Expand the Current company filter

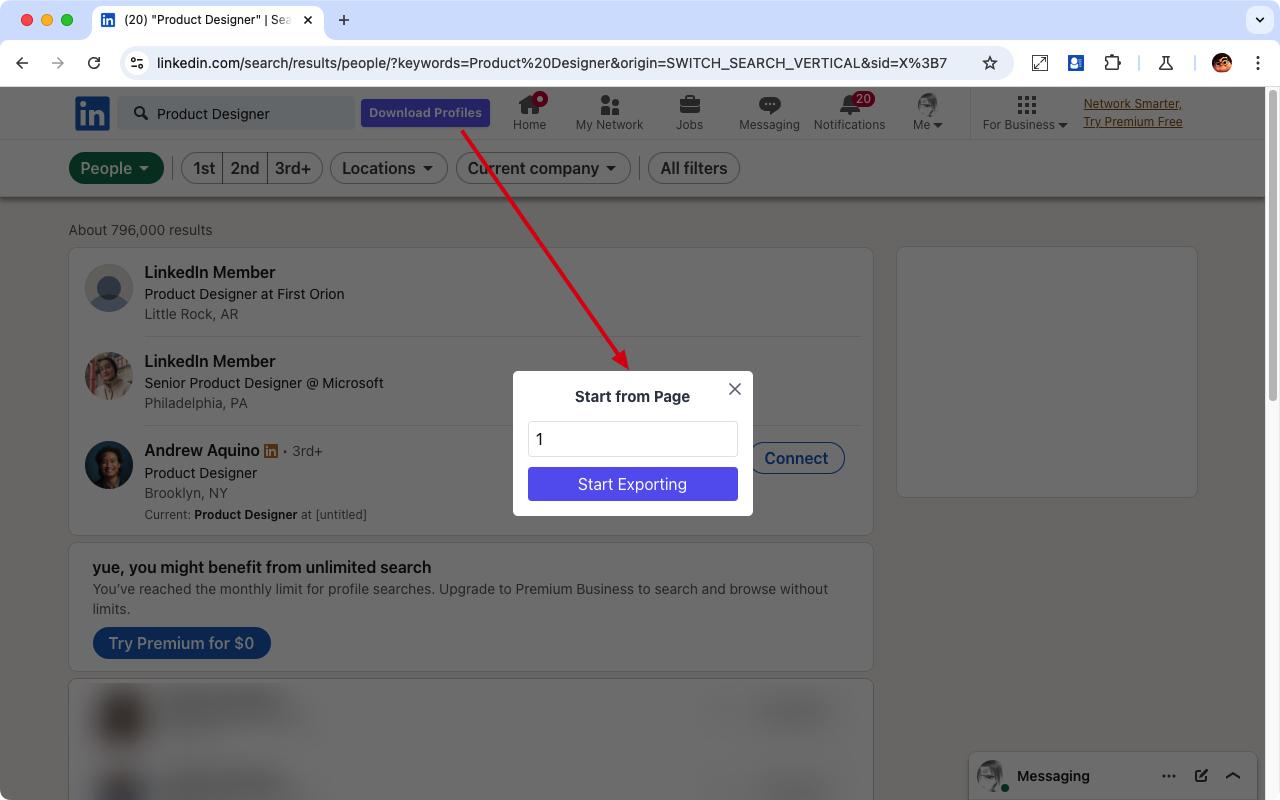coord(542,168)
